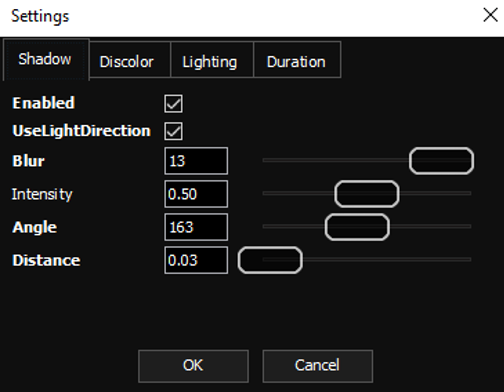Uncheck the Enabled checkbox
Screen dimensions: 504x392
point(173,103)
